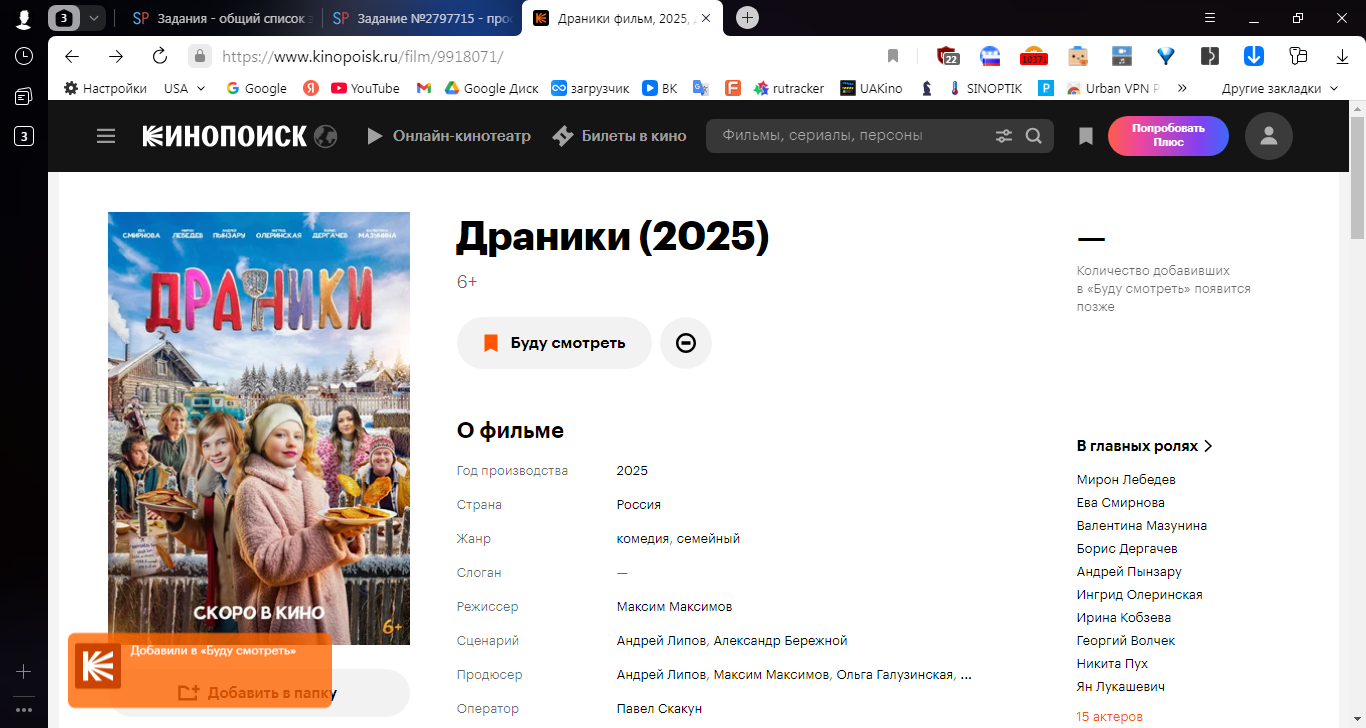Switch to "Задание №2797715" tab
The width and height of the screenshot is (1366, 728).
coord(421,18)
